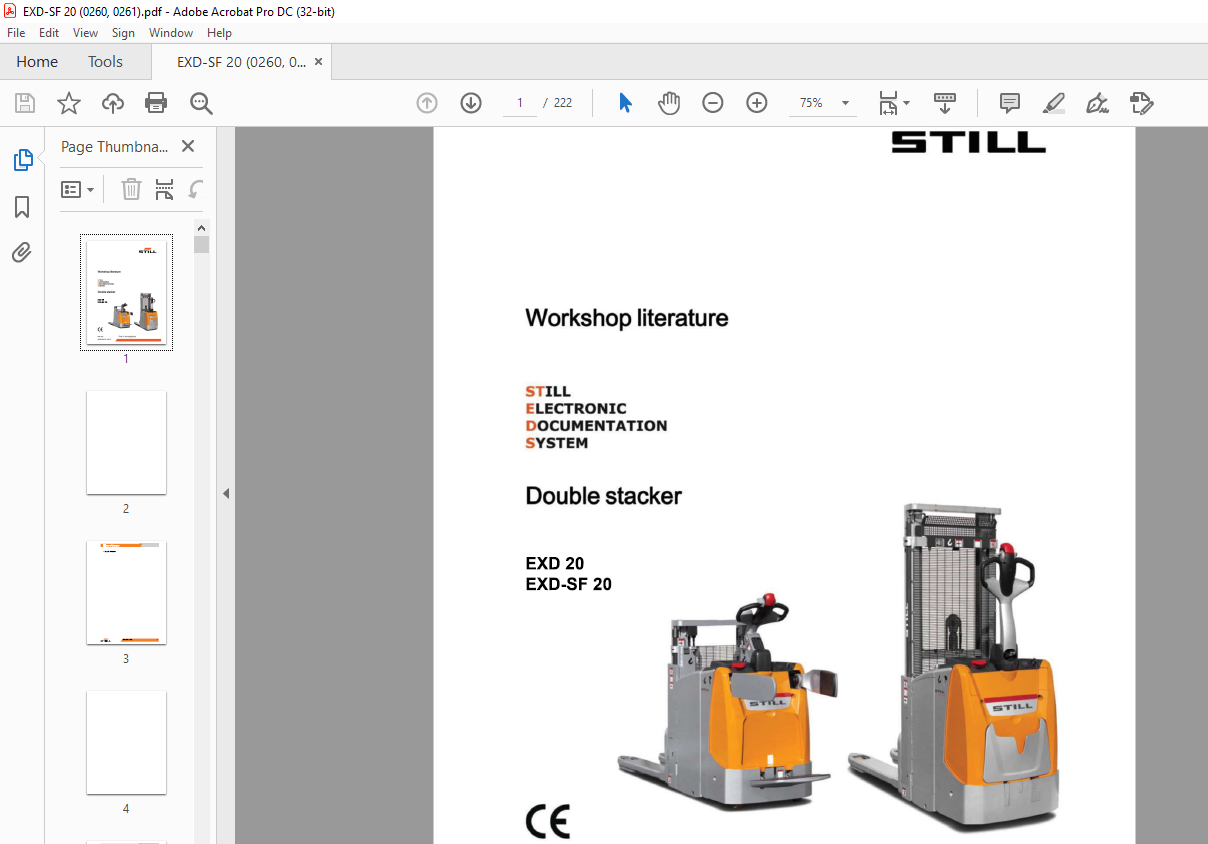Click the thumbnails panel scrollbar thumb
The height and width of the screenshot is (844, 1208).
pos(201,245)
